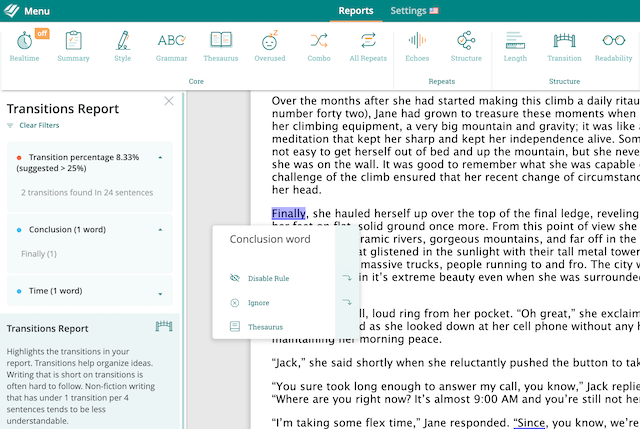Screen dimensions: 640x429
Task: Click the Disable Rule crossed-eye icon
Action: (235, 278)
